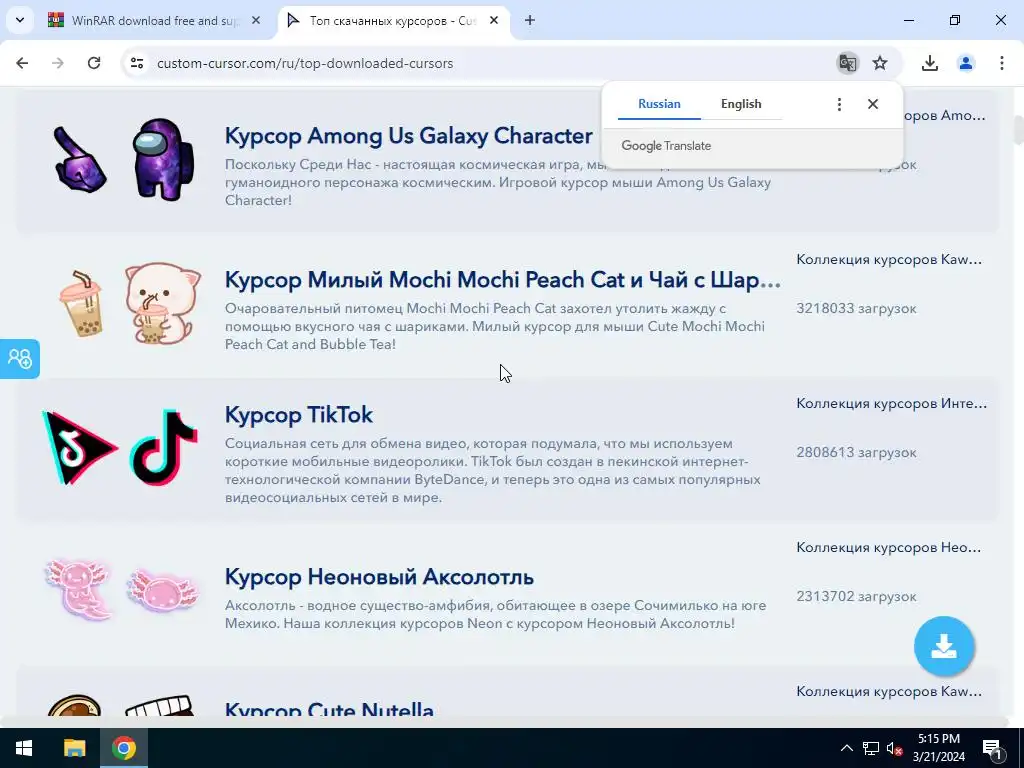Open Коллекция курсоров Kaw... link for Mochi
1024x768 pixels.
coord(889,259)
